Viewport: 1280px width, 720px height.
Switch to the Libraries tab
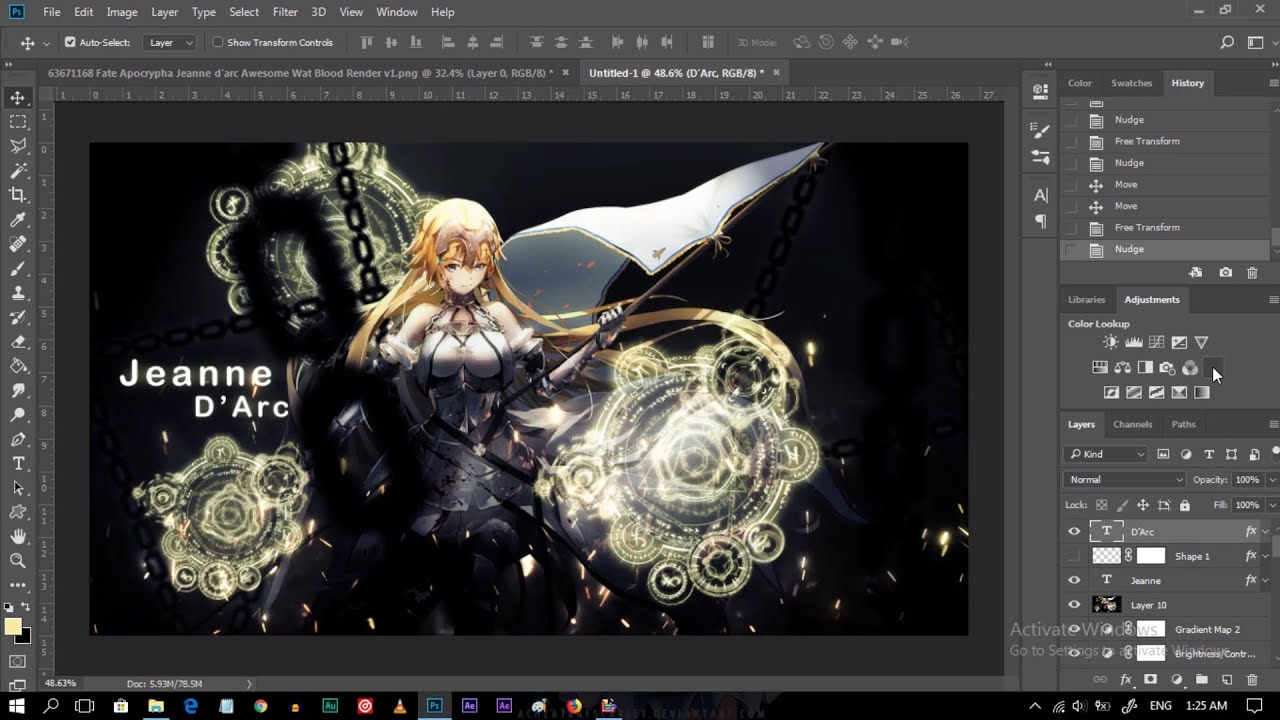(x=1086, y=299)
